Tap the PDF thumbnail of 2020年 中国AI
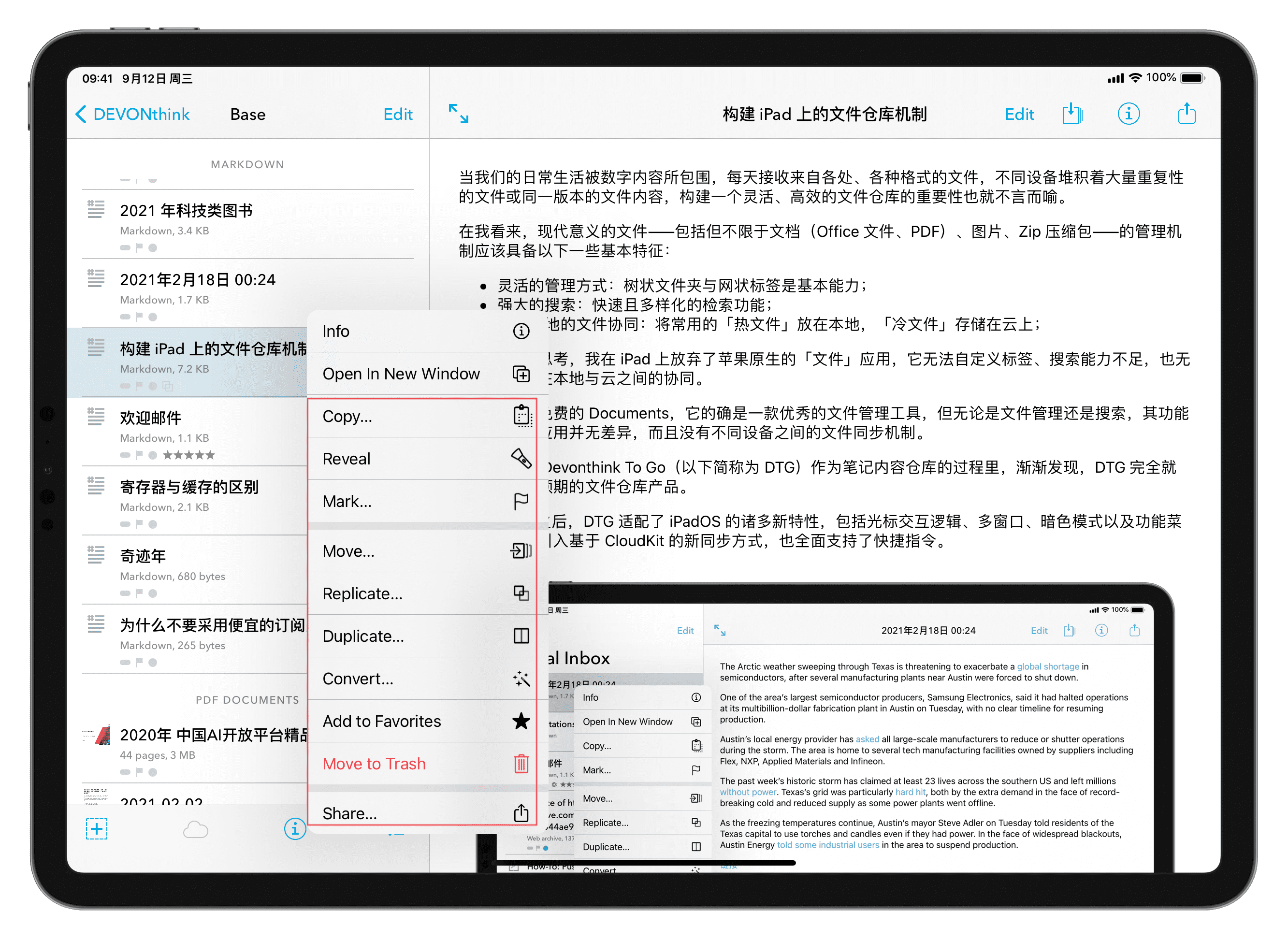Screen dimensions: 1288x940 click(96, 735)
